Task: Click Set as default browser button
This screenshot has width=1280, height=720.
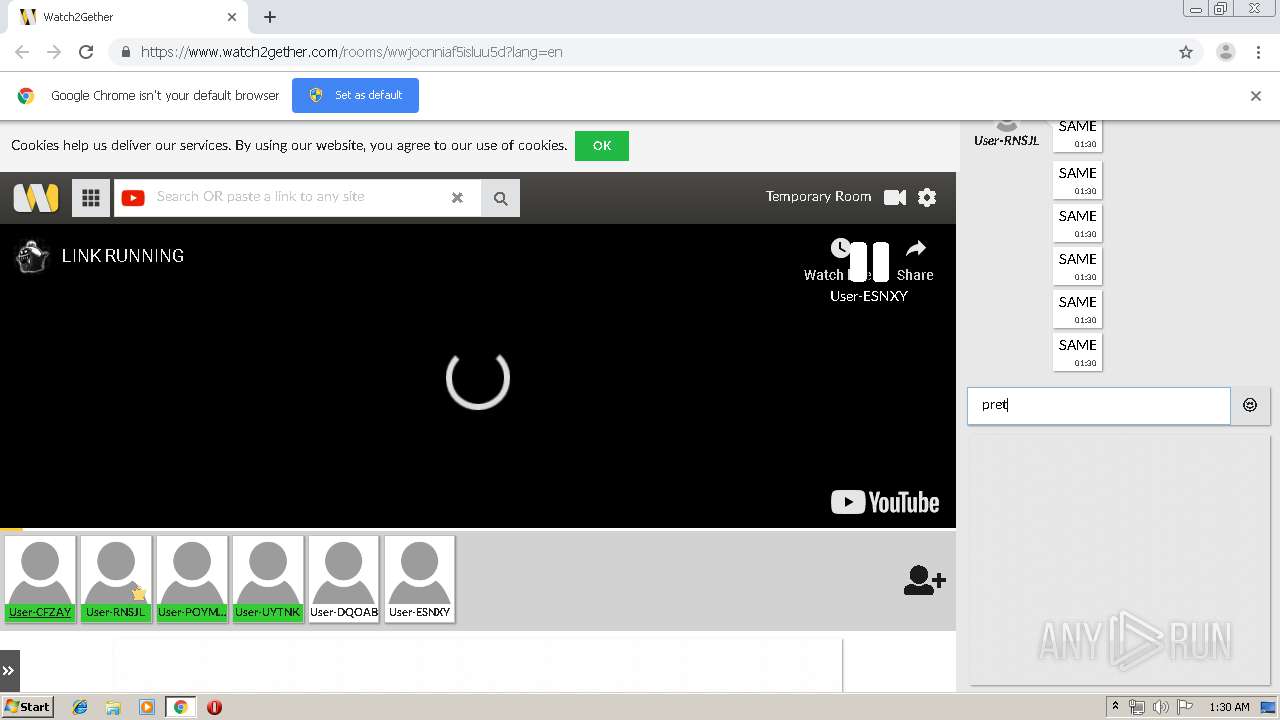Action: (355, 95)
